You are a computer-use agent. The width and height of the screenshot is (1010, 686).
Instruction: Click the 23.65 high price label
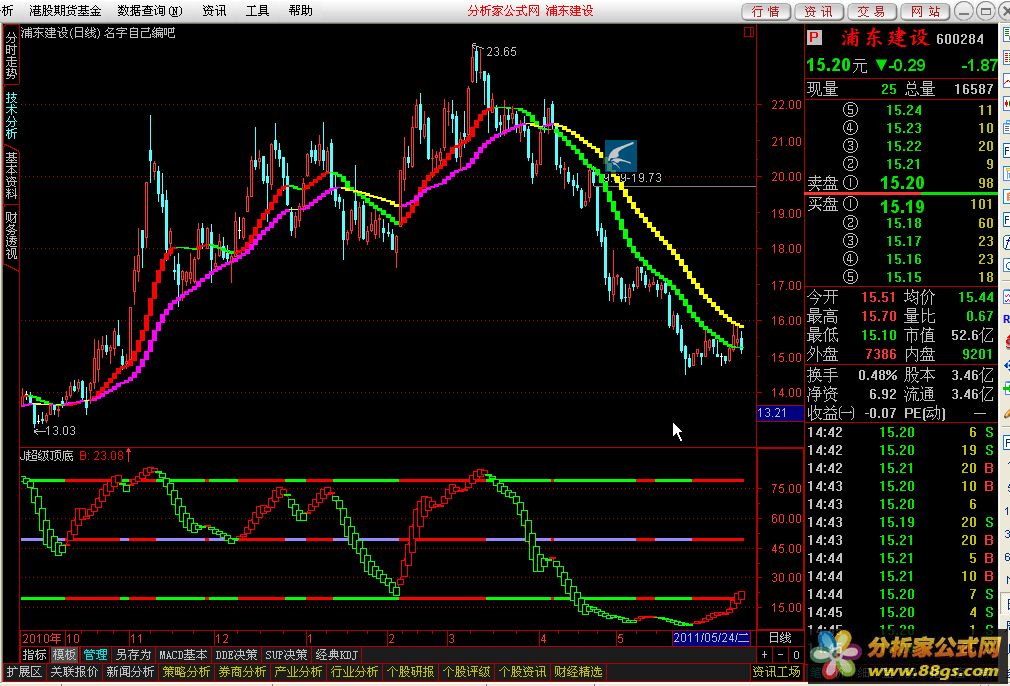click(501, 52)
